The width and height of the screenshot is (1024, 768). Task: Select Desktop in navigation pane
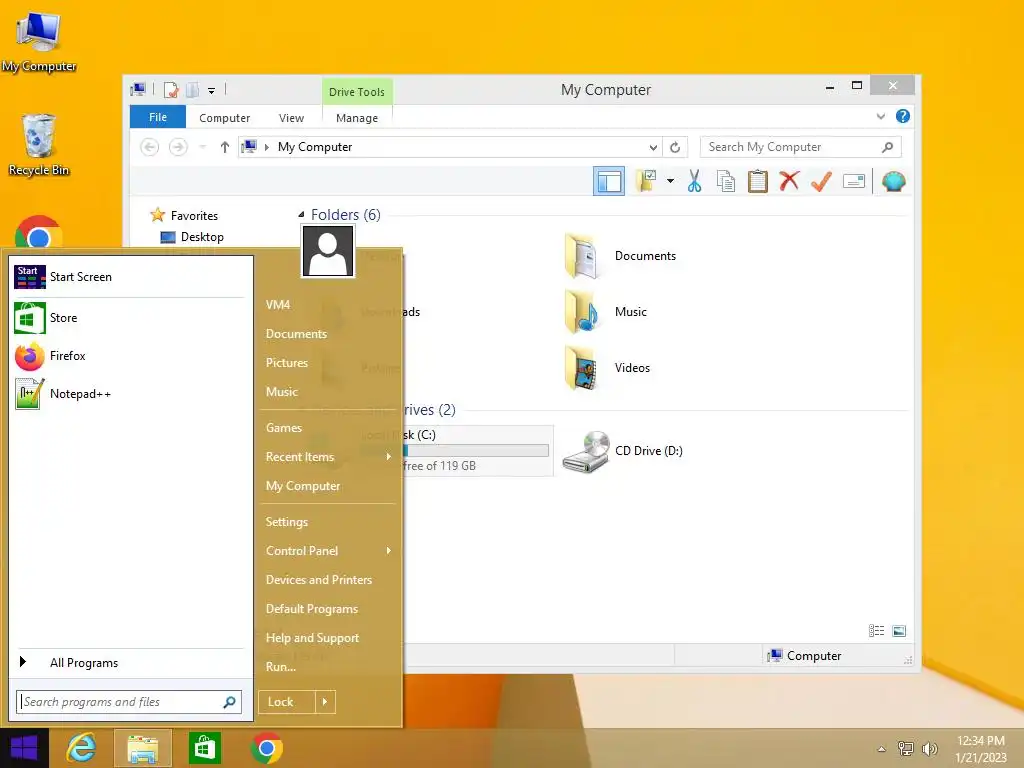click(192, 237)
